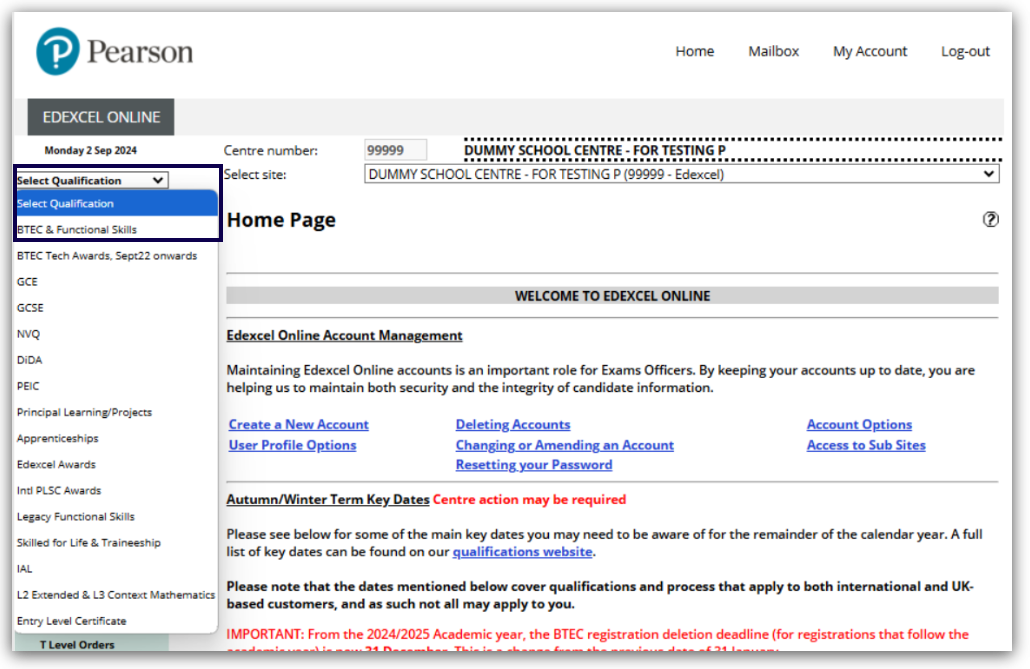Choose Skilled for Life & Traineeship
The height and width of the screenshot is (669, 1030).
(117, 543)
